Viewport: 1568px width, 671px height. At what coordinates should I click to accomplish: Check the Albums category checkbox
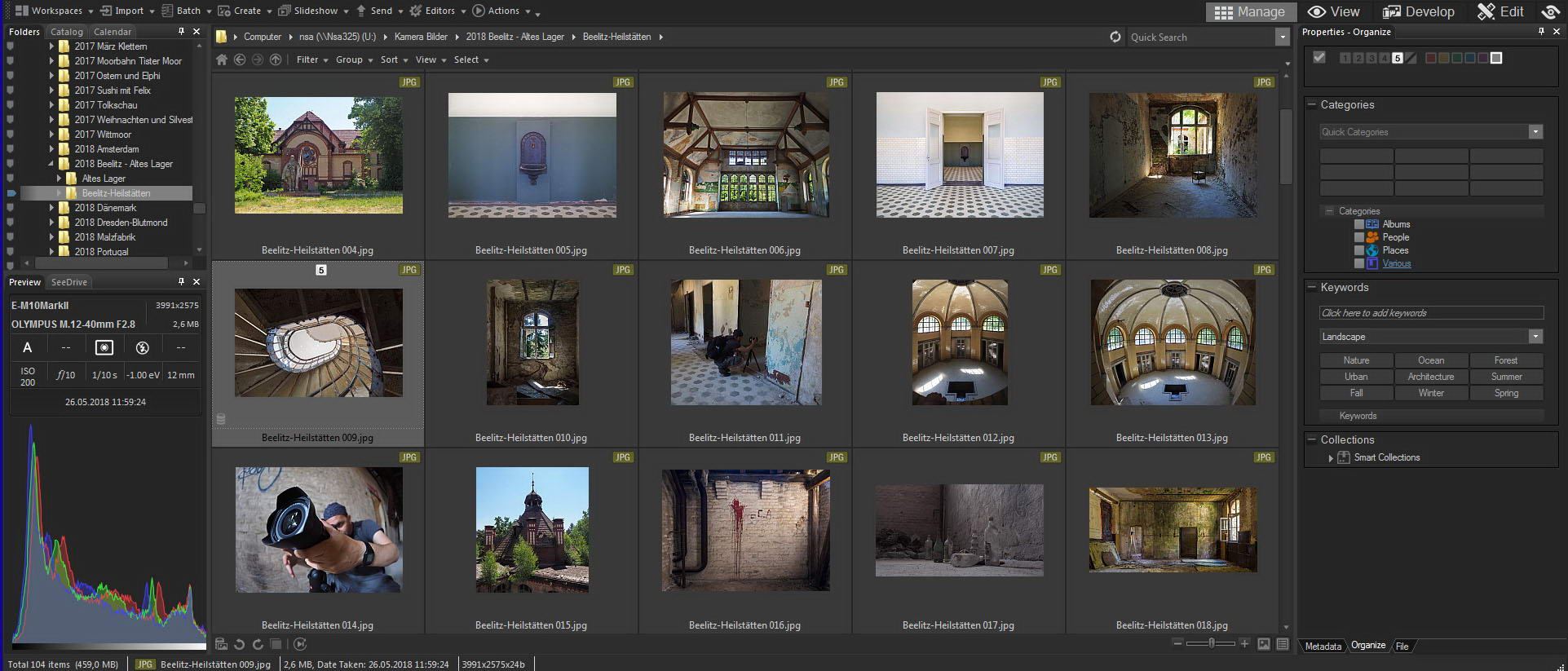click(x=1359, y=224)
